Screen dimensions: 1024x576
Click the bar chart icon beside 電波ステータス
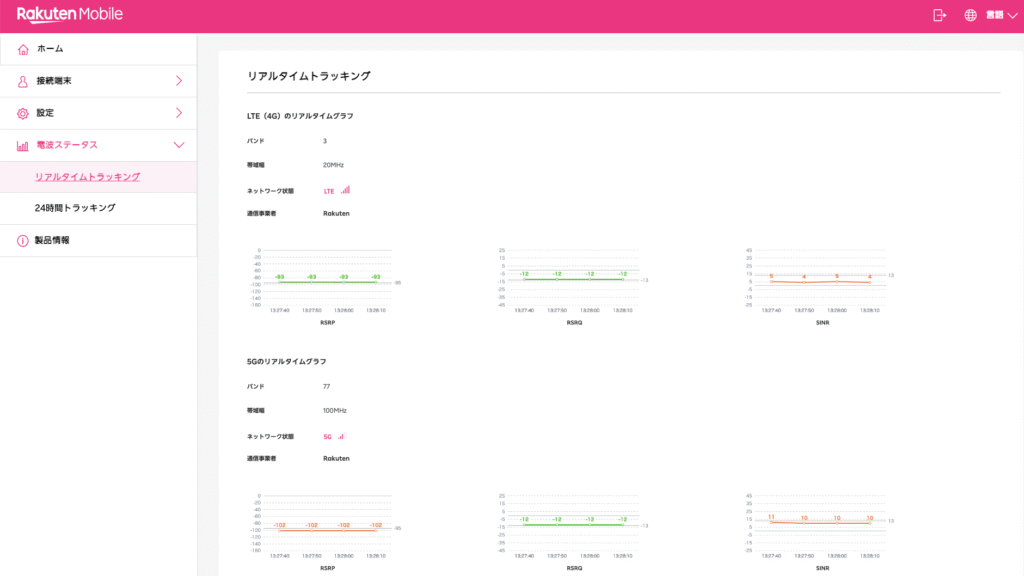[23, 145]
